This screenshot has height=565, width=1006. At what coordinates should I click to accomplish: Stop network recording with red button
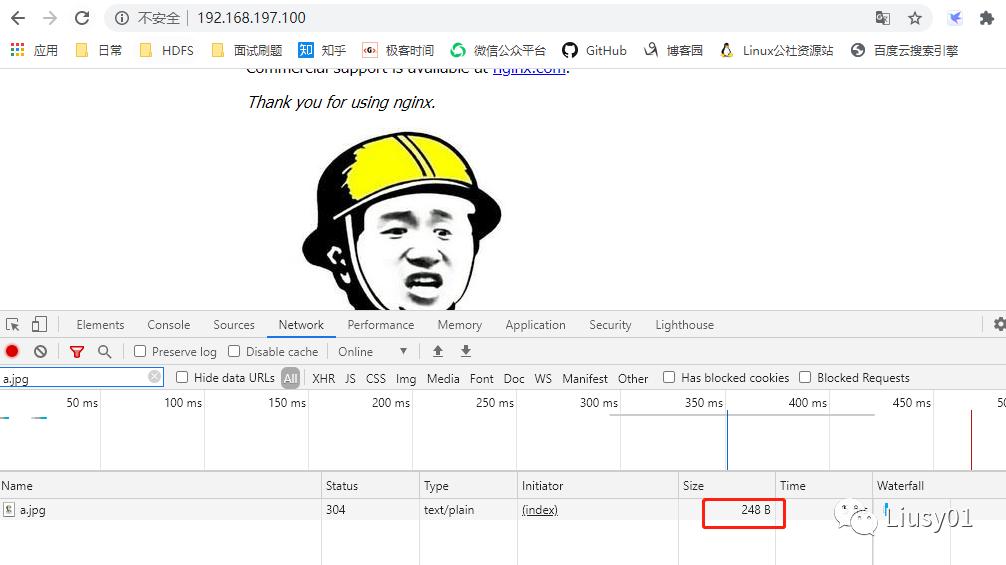(x=12, y=351)
